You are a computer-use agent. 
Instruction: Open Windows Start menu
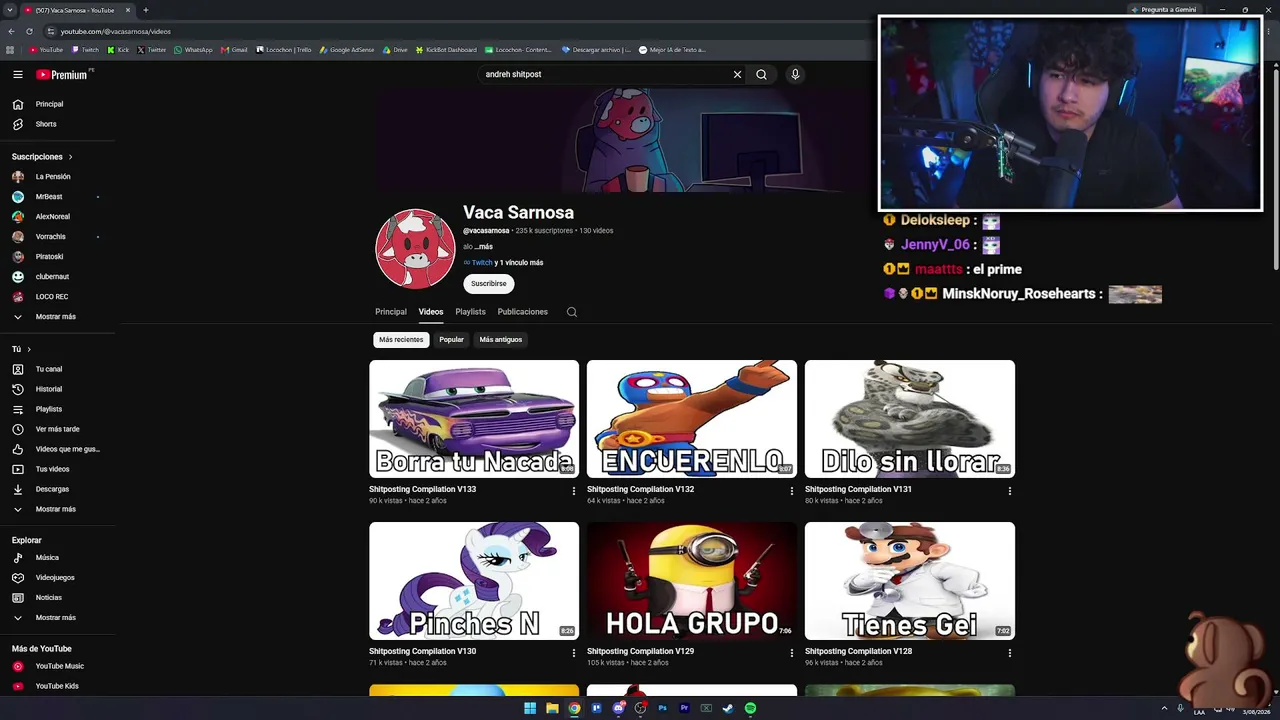[x=530, y=708]
